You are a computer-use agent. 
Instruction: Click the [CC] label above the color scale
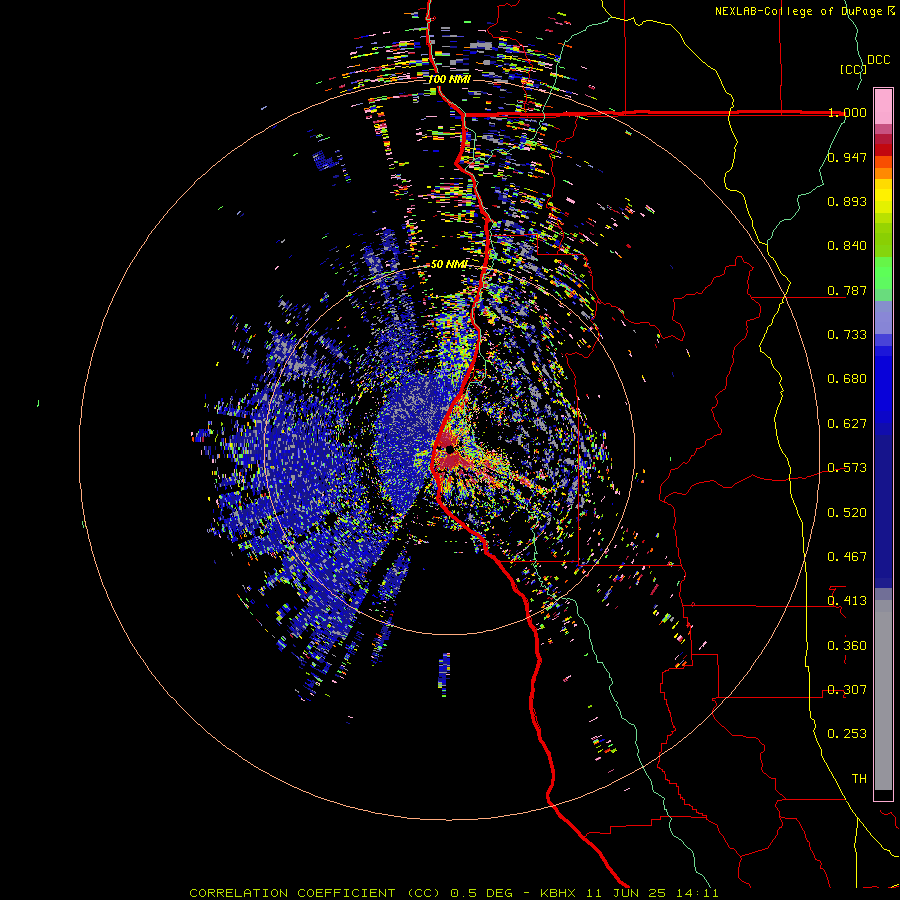coord(853,69)
